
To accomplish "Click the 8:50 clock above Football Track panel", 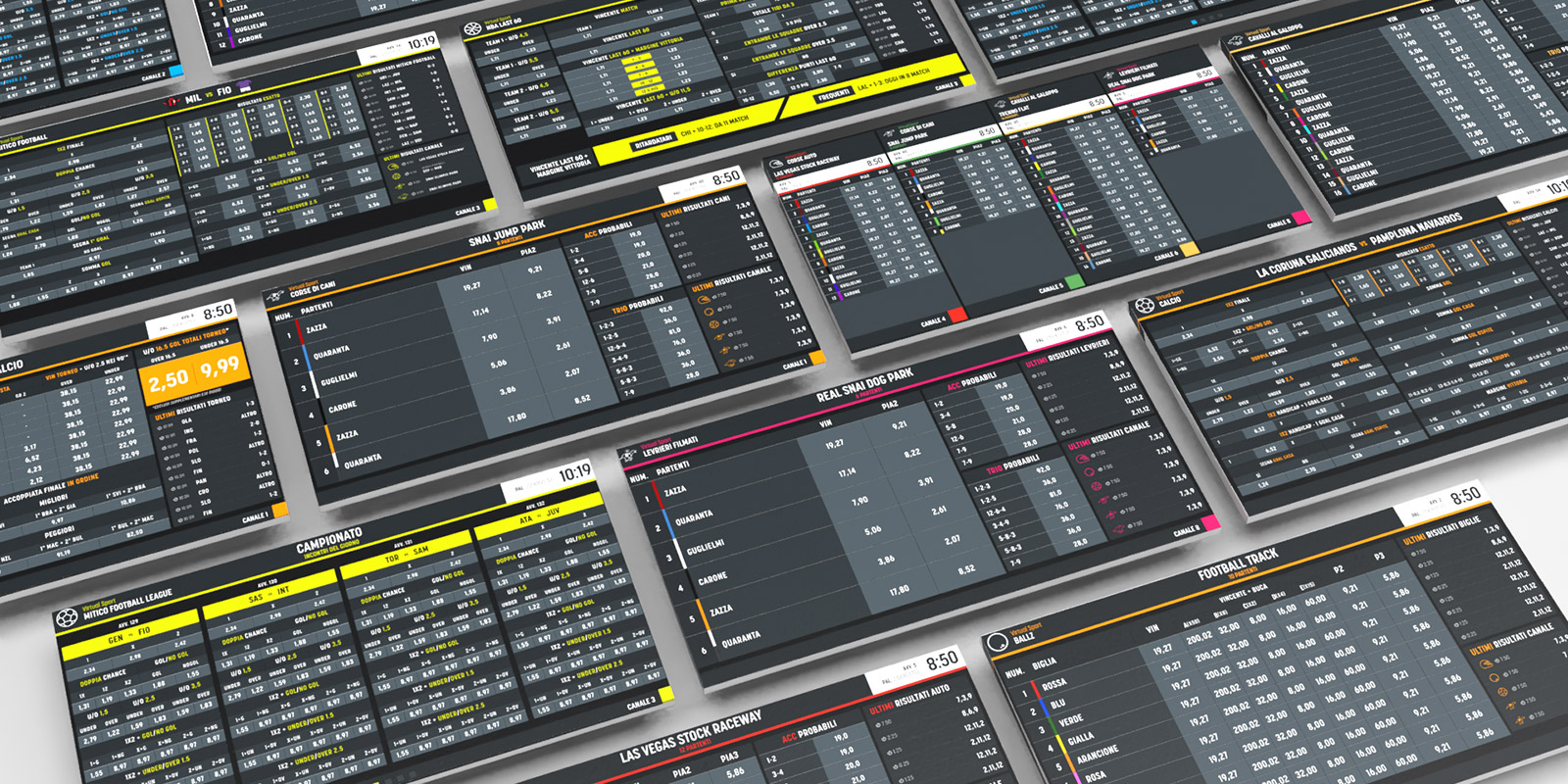I will [x=1465, y=497].
